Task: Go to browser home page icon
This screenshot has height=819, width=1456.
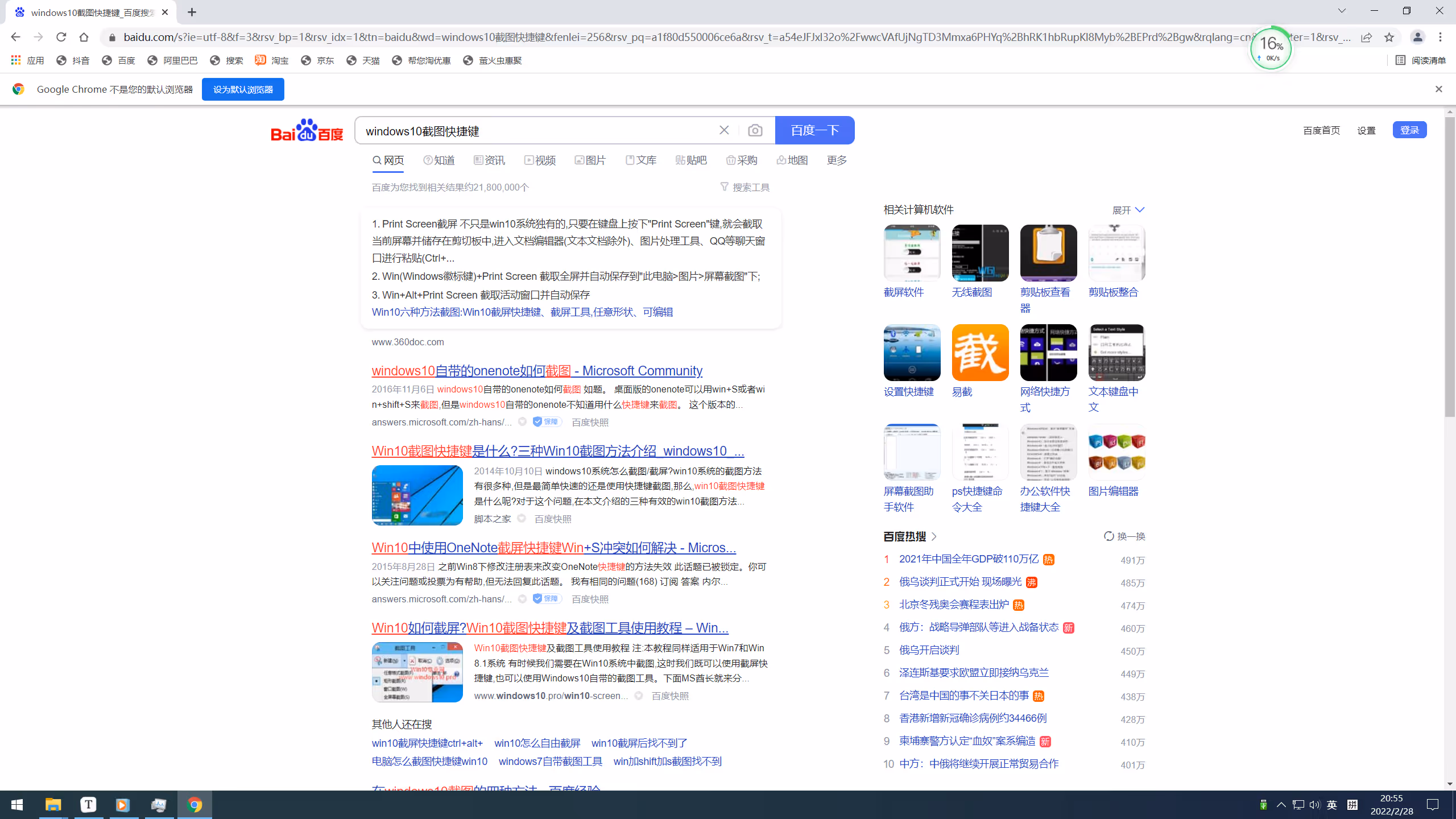Action: [x=84, y=38]
